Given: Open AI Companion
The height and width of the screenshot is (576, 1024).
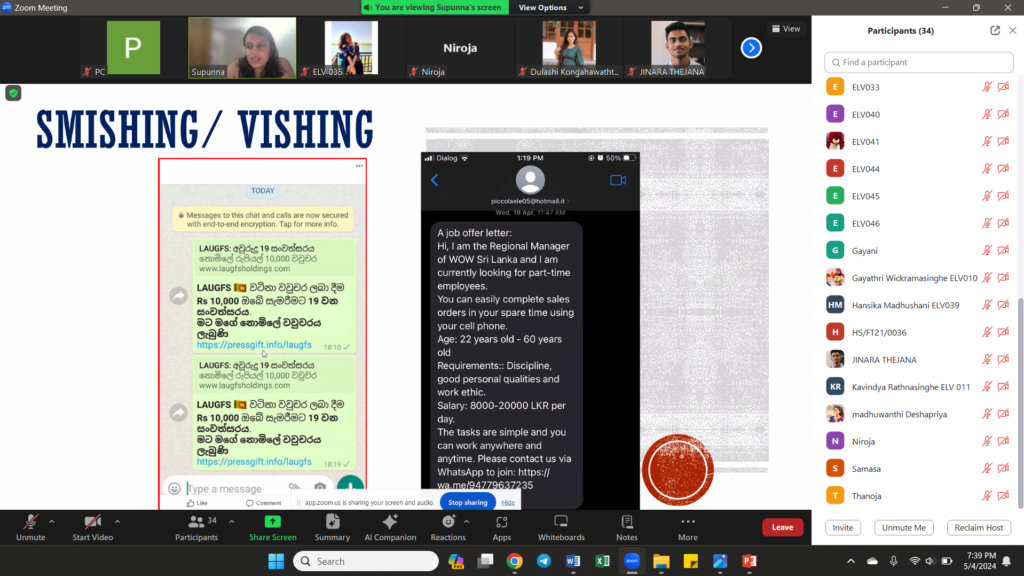Looking at the screenshot, I should point(390,527).
